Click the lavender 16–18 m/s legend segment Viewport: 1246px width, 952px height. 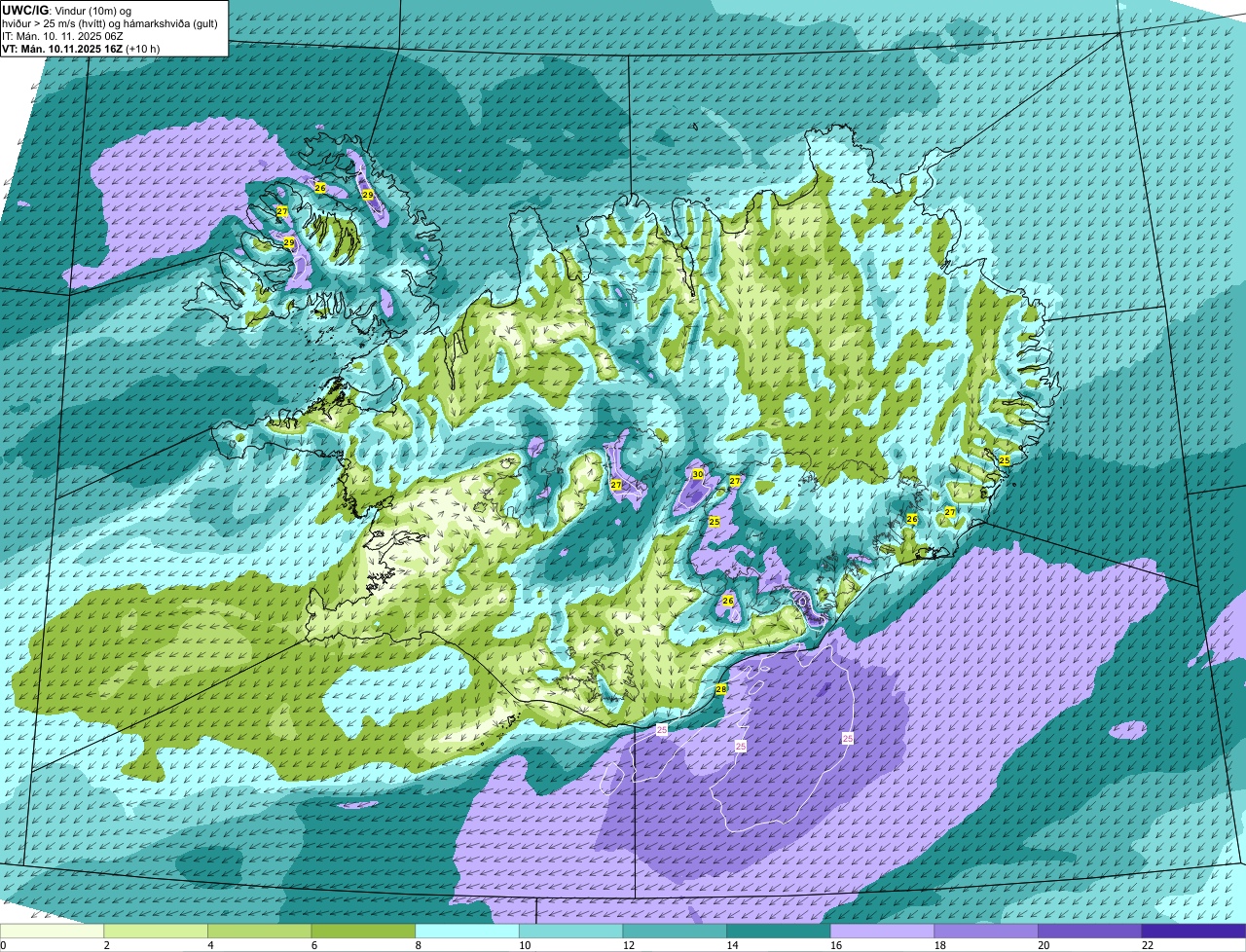[883, 931]
